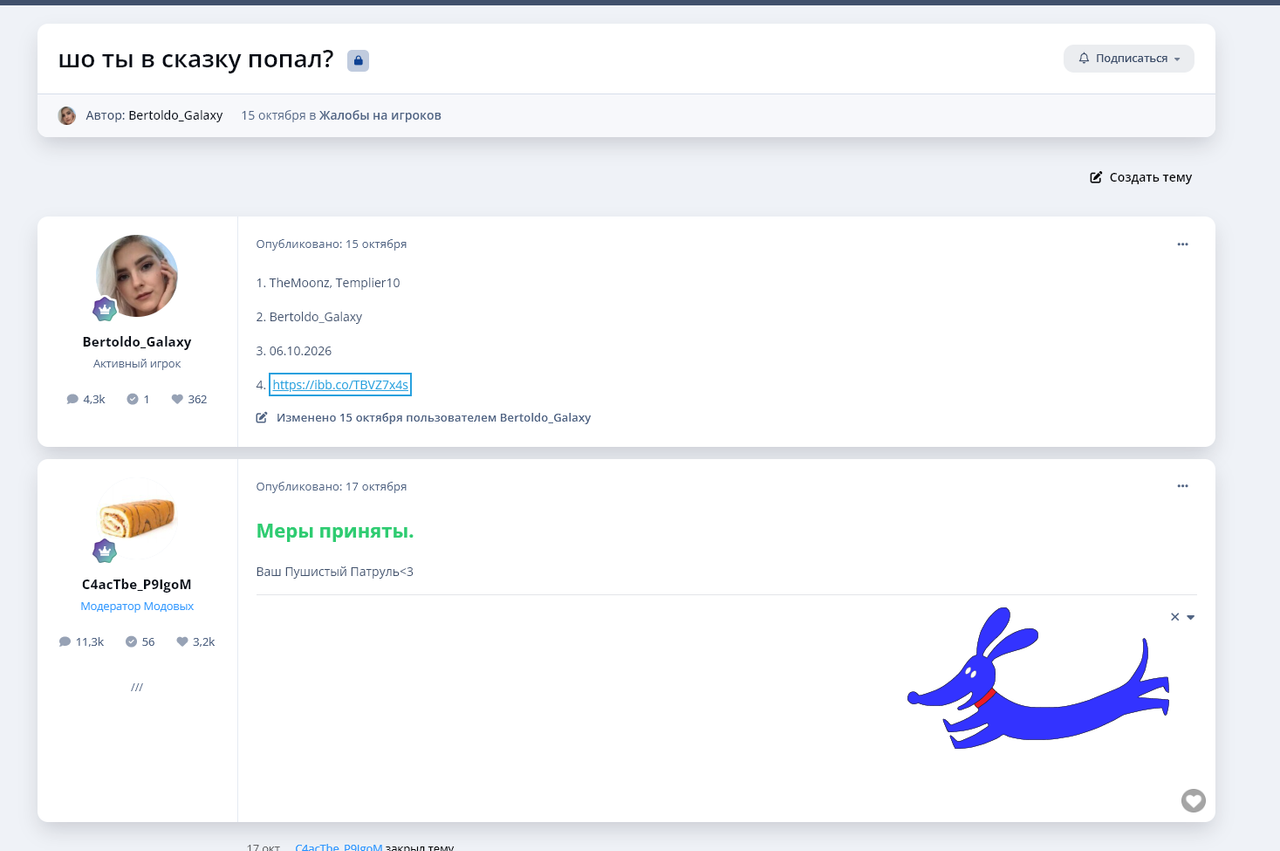Click the blue dog signature image
1280x851 pixels.
1040,677
